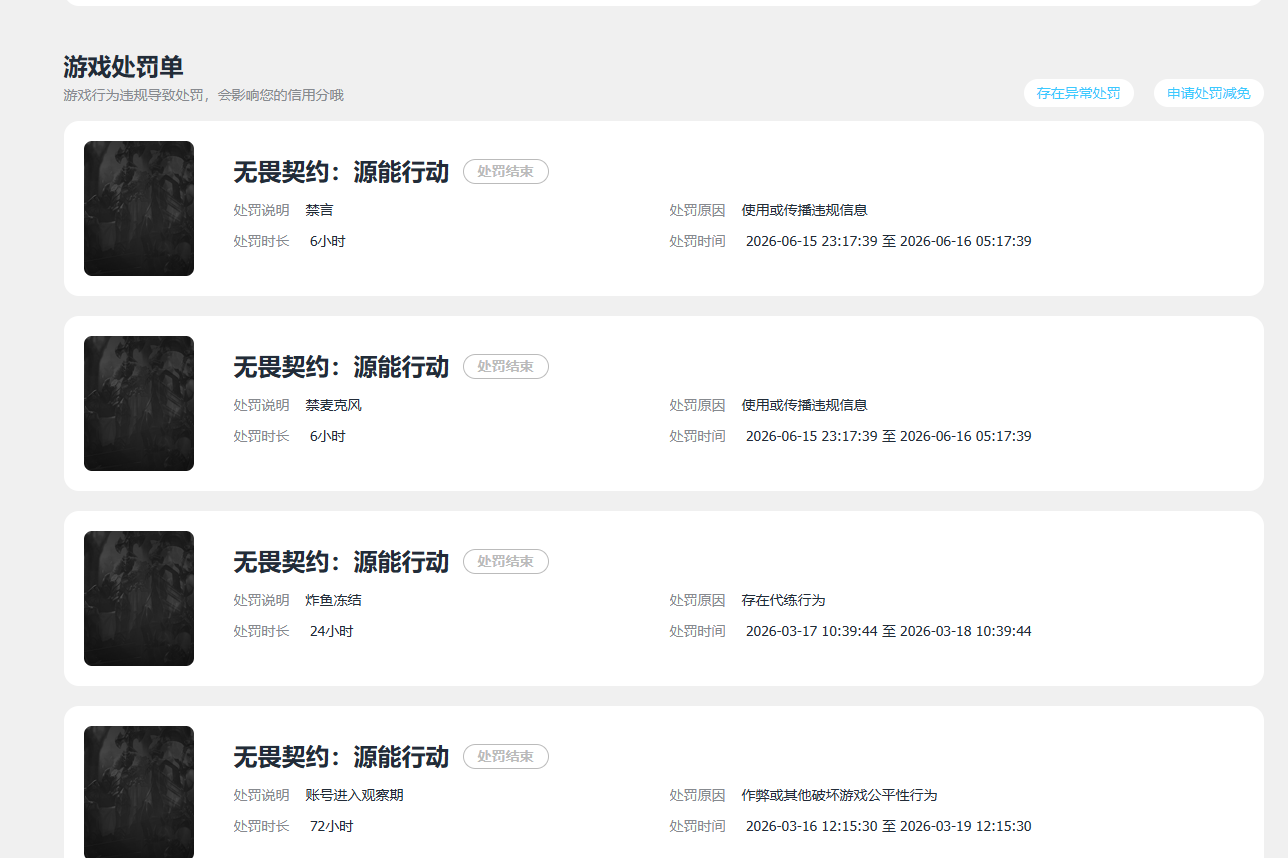Click the 处罚结束 badge on the 禁言 card
This screenshot has width=1288, height=858.
[505, 171]
